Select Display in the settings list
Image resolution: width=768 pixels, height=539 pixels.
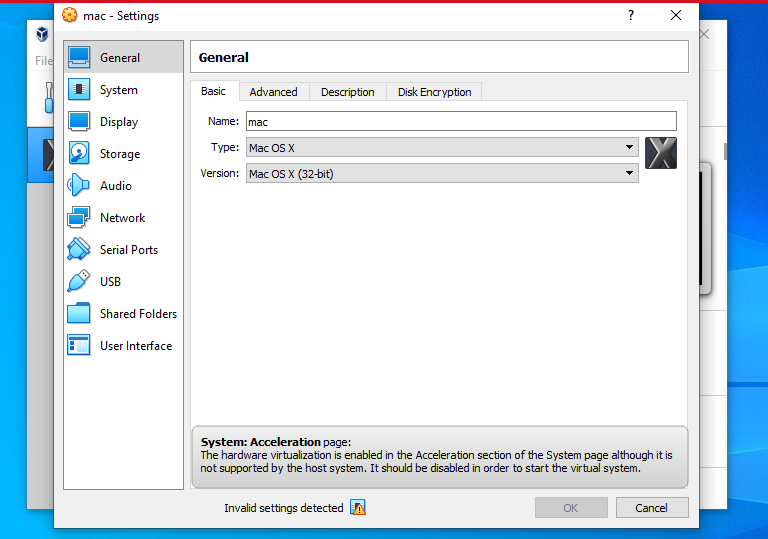point(123,122)
